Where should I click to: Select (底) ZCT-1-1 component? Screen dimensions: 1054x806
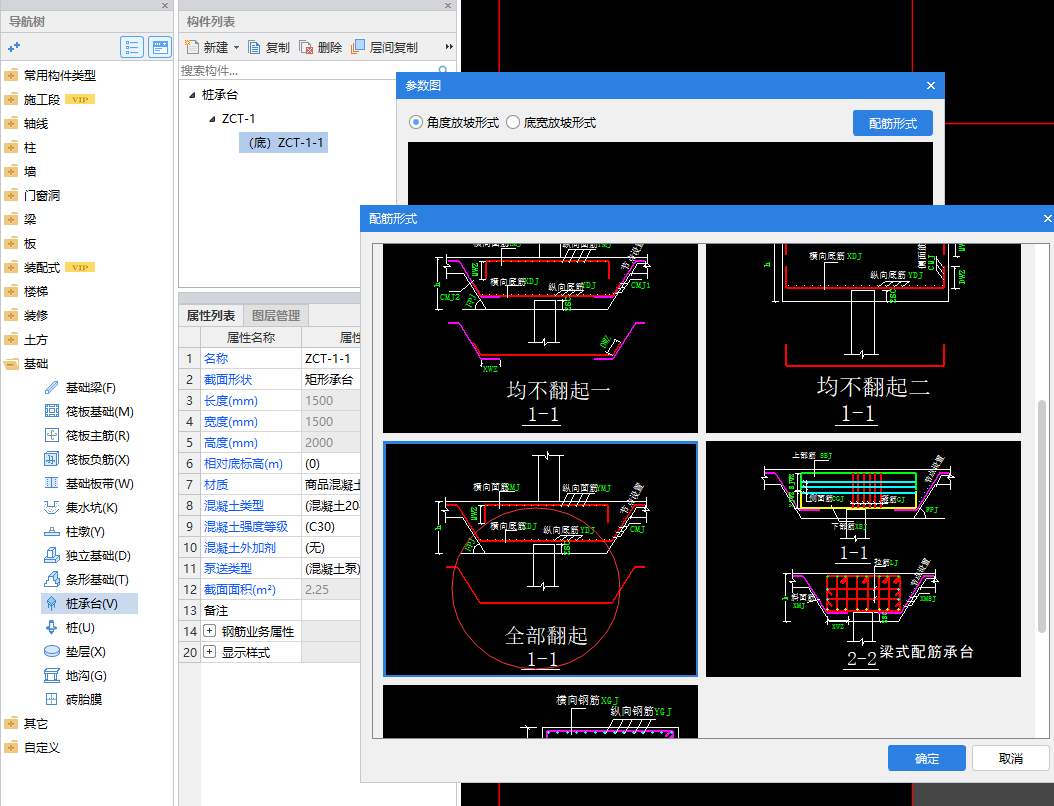(284, 143)
